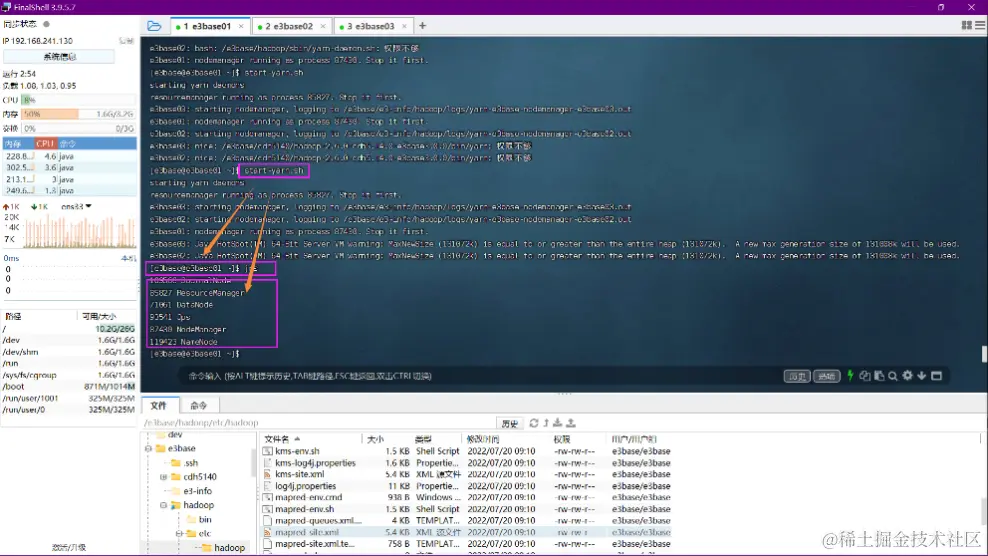Click the 历史 button in file panel
Viewport: 988px width, 556px height.
click(510, 424)
